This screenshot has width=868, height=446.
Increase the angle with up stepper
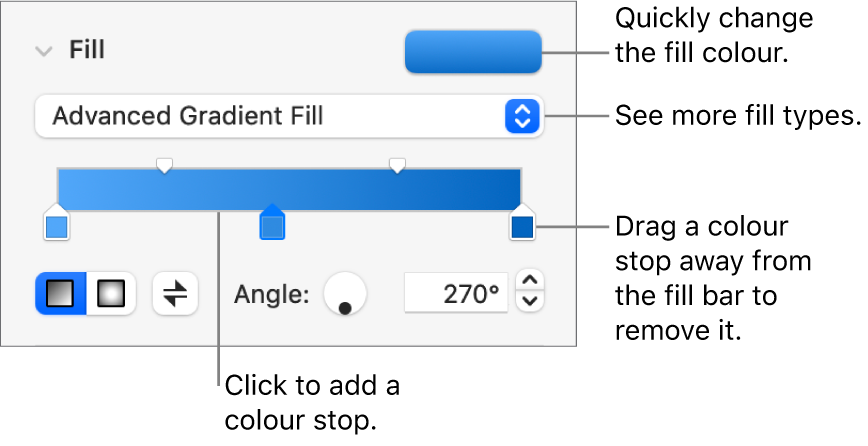(x=532, y=283)
